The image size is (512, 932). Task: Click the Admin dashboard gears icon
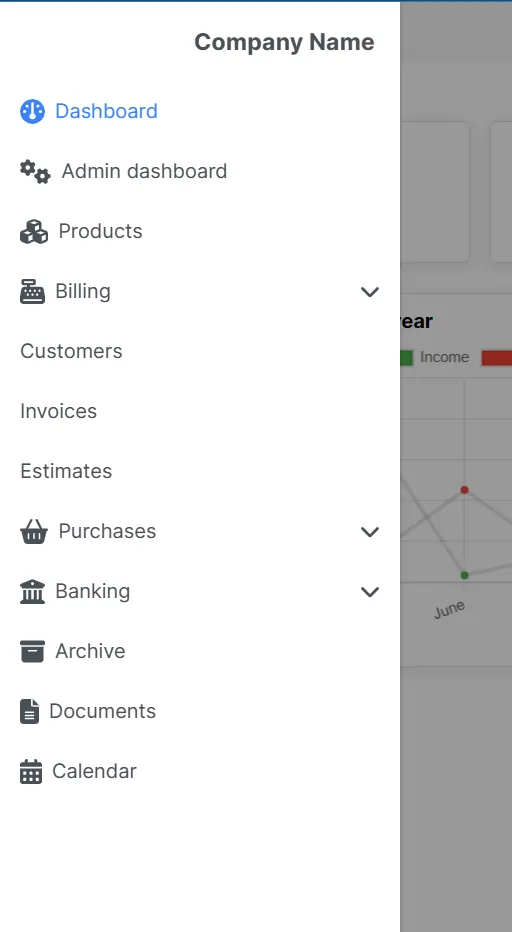coord(35,172)
